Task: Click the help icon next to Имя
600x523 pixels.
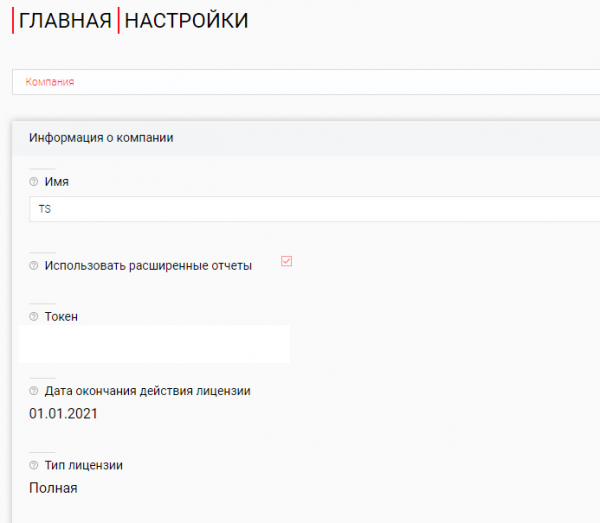Action: click(x=33, y=183)
